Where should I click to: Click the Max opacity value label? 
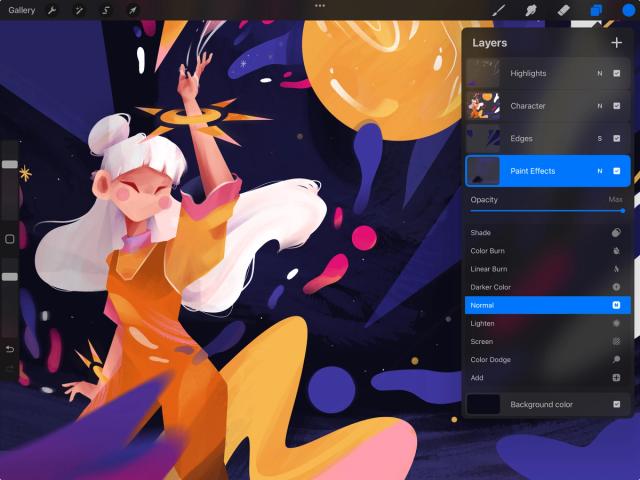point(615,200)
